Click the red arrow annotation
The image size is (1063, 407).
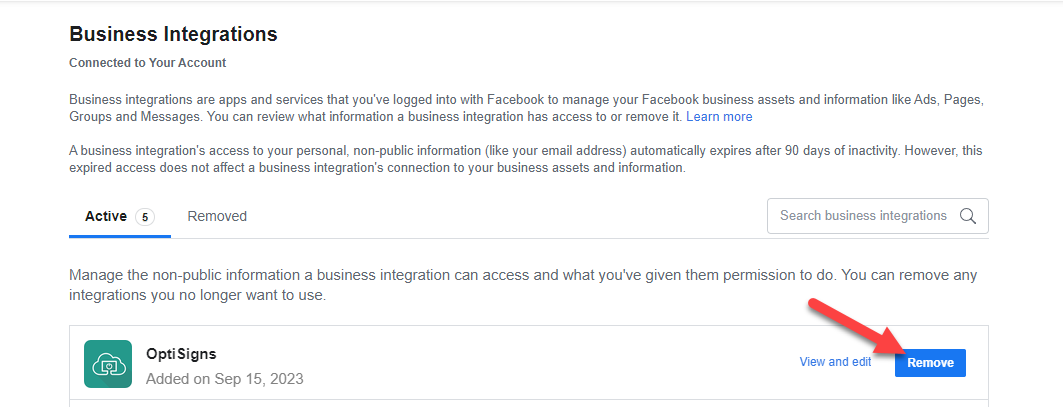tap(855, 328)
